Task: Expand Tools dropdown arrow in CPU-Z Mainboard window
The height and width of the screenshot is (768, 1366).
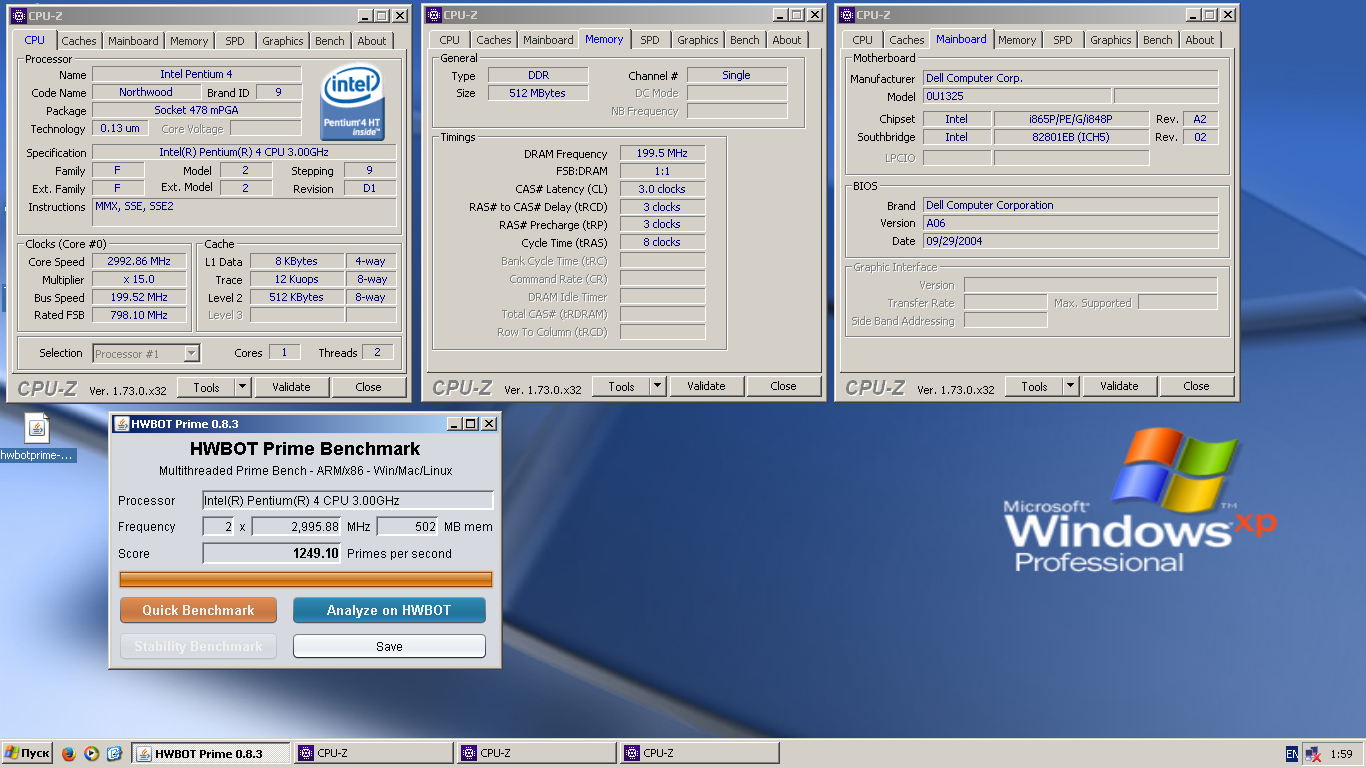Action: [1070, 386]
